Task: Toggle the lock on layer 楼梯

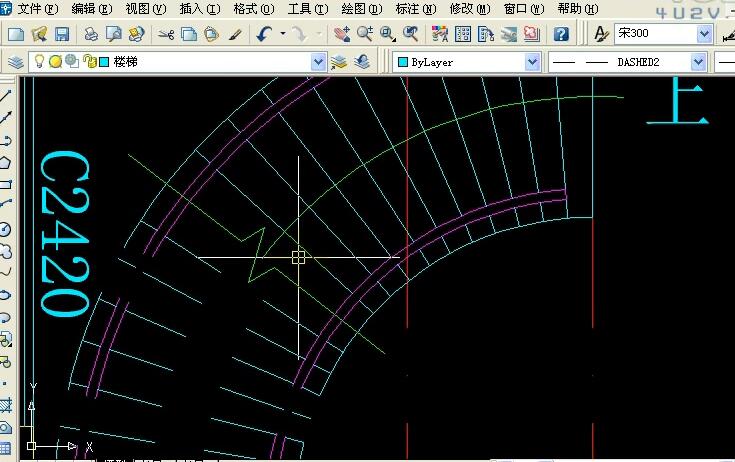Action: coord(89,61)
